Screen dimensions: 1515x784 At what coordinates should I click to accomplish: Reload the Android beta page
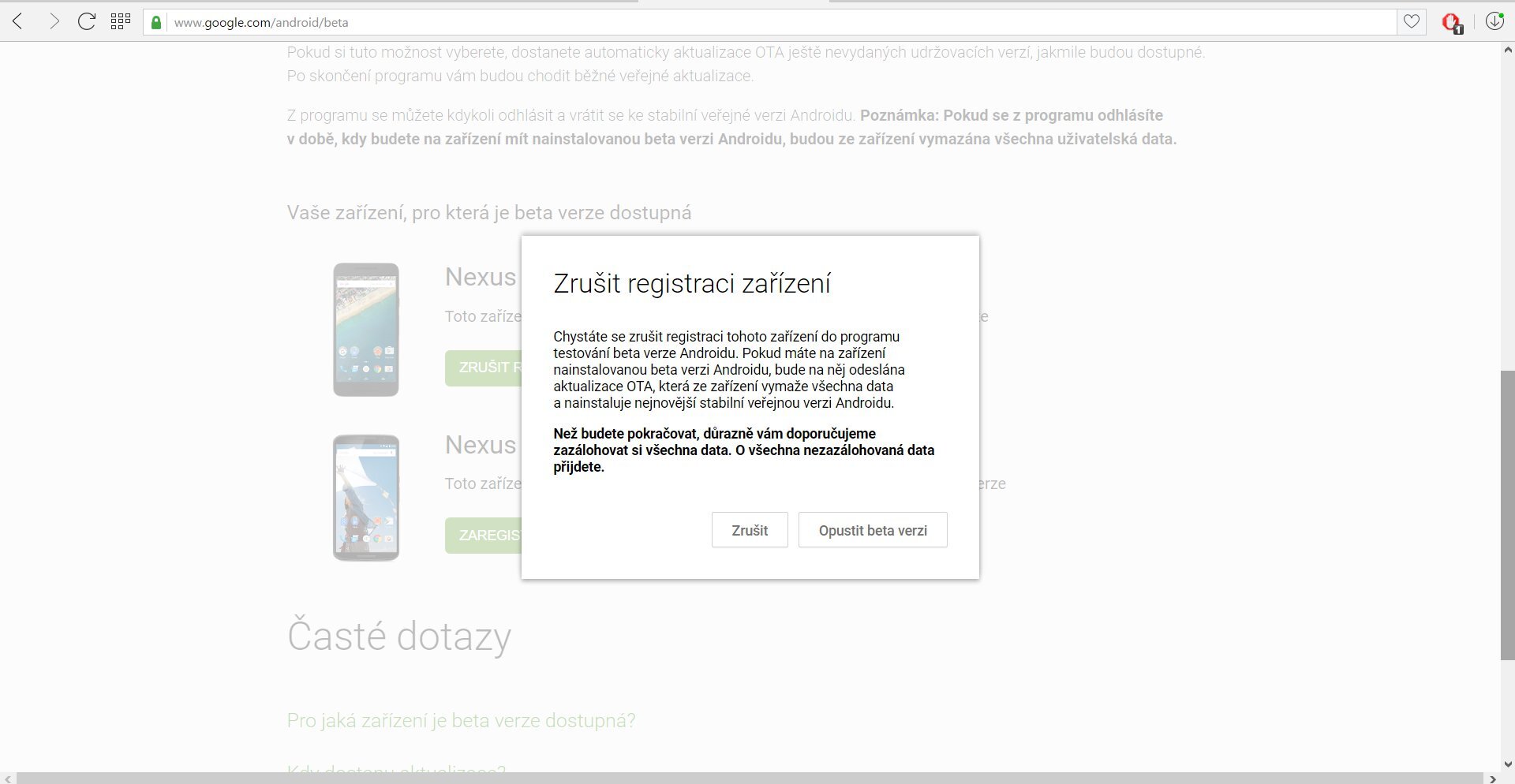tap(87, 21)
